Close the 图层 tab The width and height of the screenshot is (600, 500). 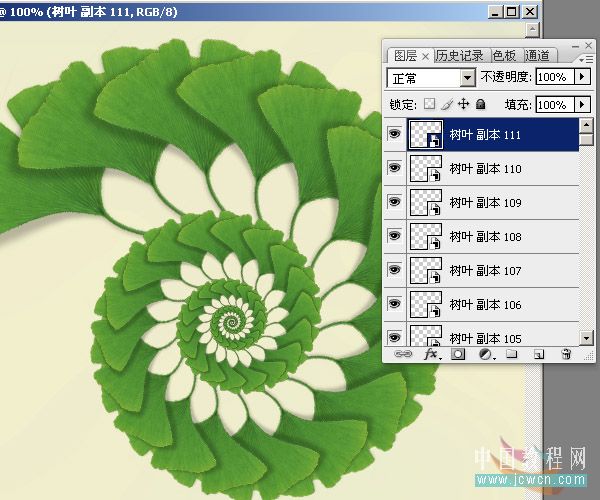click(426, 57)
